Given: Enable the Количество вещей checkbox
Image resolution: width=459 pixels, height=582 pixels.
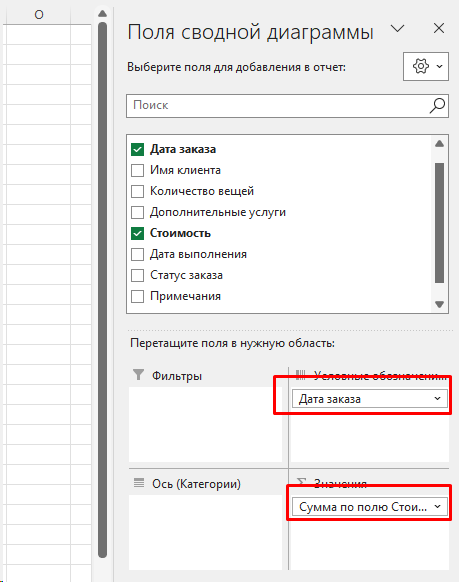Looking at the screenshot, I should (x=137, y=191).
